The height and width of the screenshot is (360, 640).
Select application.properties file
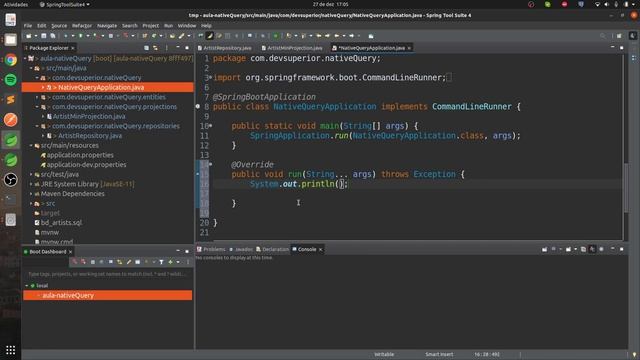pos(80,155)
